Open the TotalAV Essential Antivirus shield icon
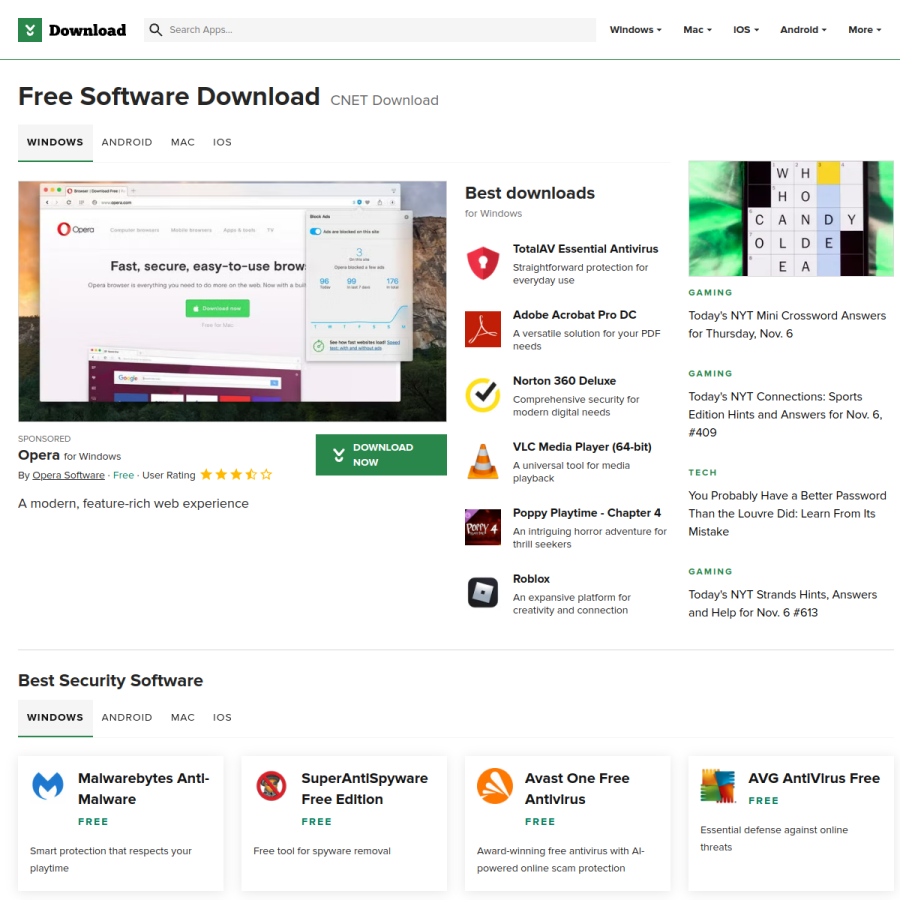The height and width of the screenshot is (900, 900). [x=483, y=263]
